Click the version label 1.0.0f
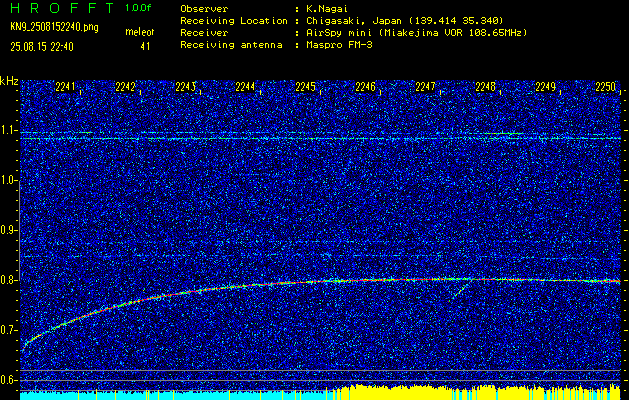The height and width of the screenshot is (400, 629). 138,8
